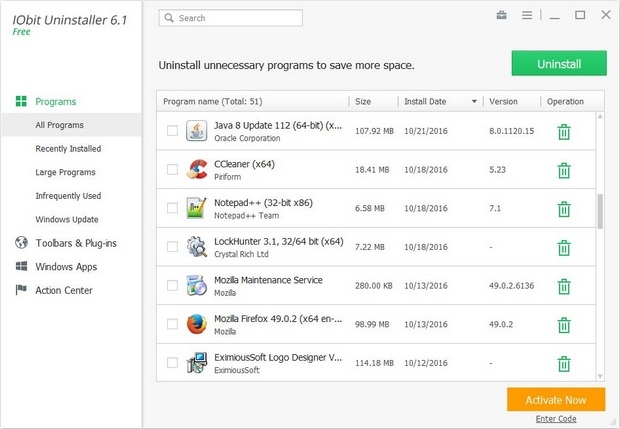Click the 107.92 MB size value
This screenshot has height=429, width=620.
point(374,131)
